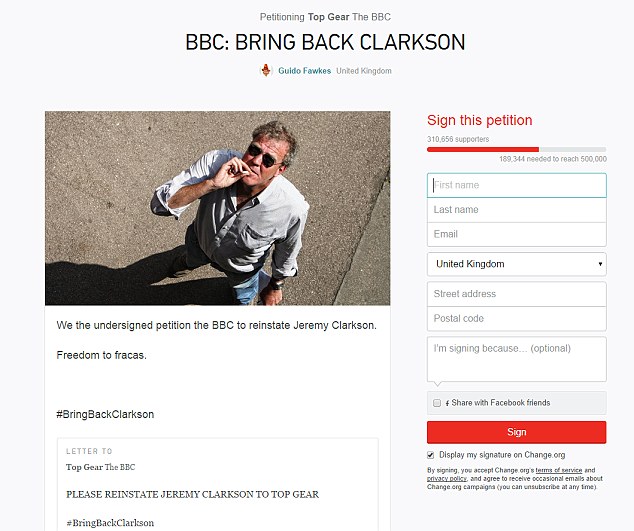Click the Last name field
The height and width of the screenshot is (531, 634).
516,210
